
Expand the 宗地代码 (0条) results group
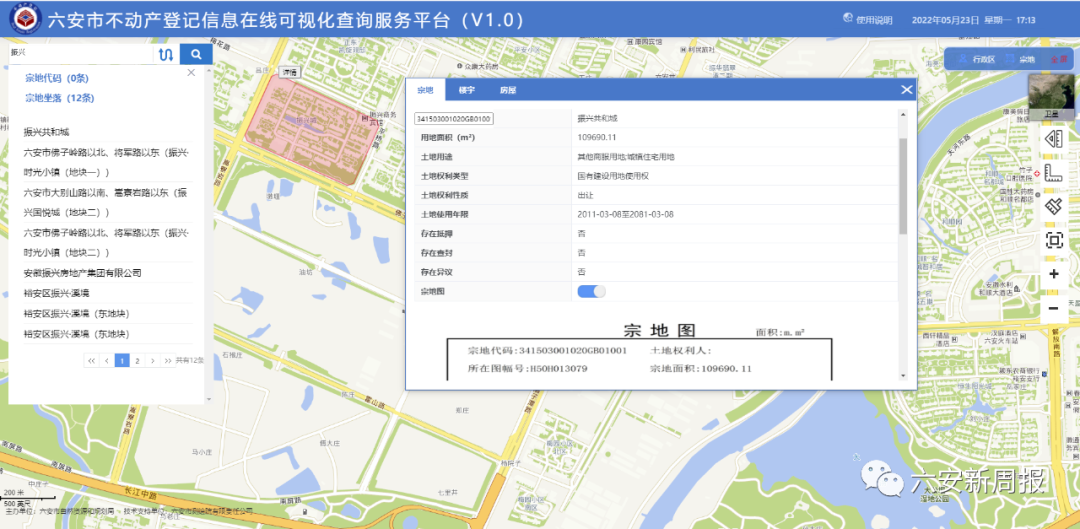57,77
